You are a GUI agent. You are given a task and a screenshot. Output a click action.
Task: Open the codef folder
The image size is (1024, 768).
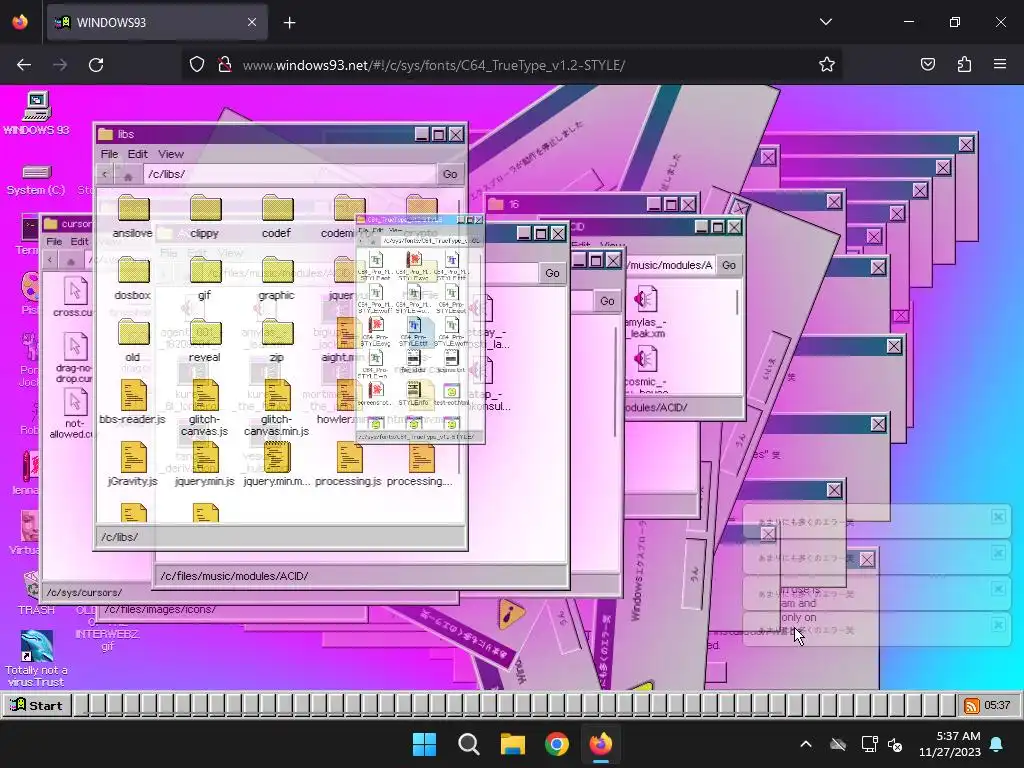[x=276, y=217]
